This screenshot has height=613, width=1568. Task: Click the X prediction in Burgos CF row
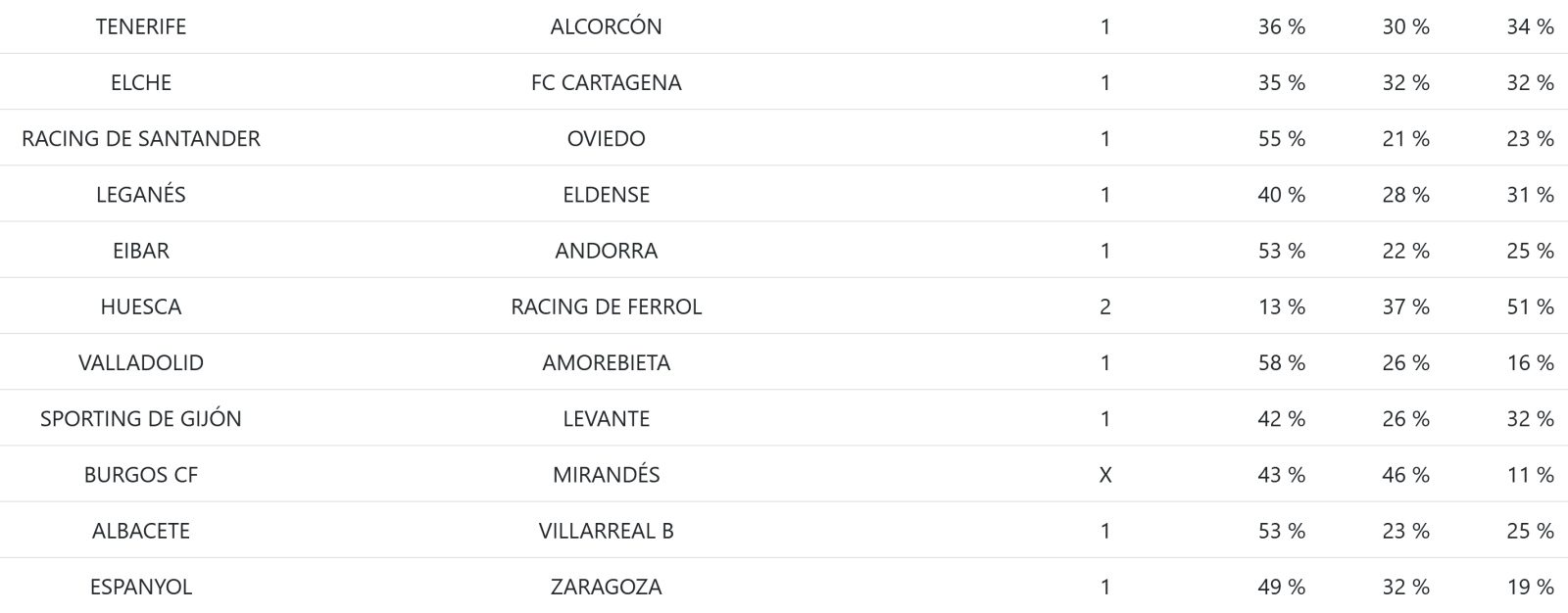(1105, 475)
